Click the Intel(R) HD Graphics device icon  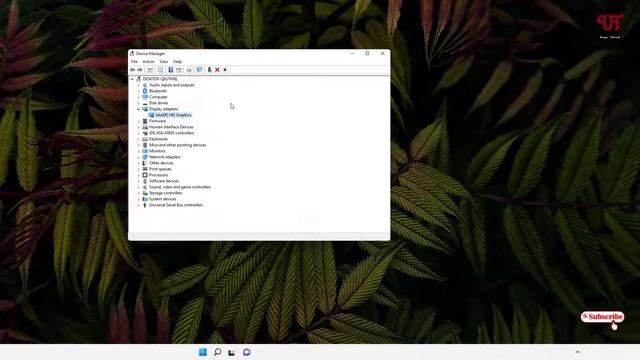(151, 115)
